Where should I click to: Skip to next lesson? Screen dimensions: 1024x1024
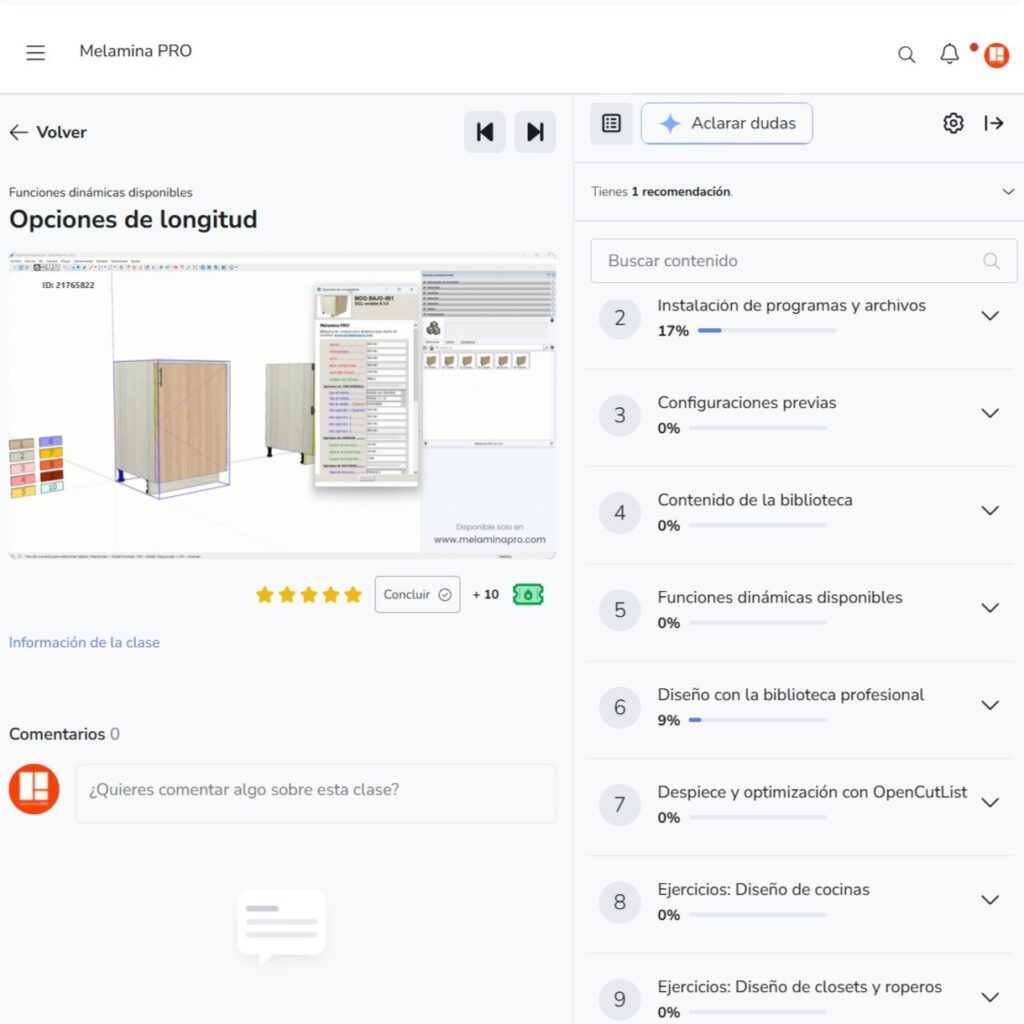(535, 132)
